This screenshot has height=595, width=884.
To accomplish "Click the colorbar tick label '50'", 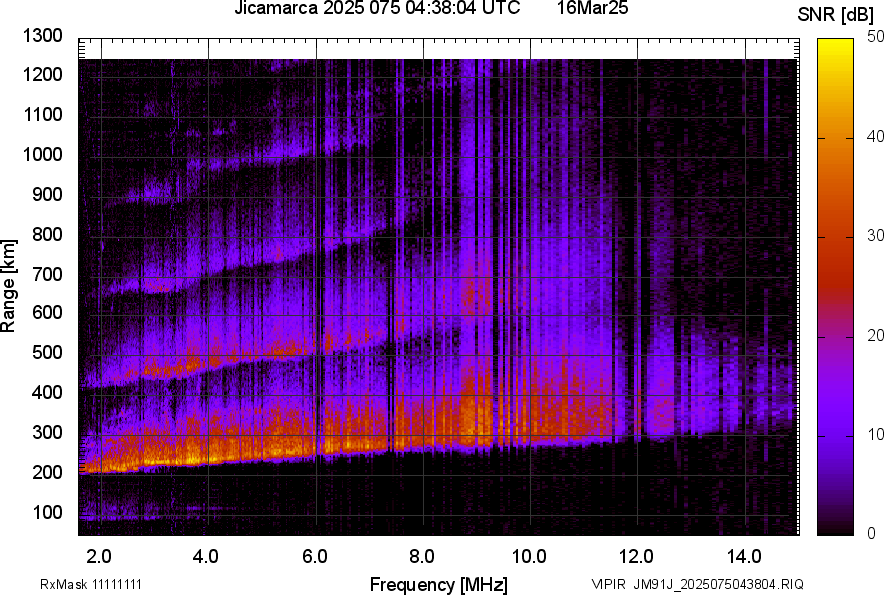I will tap(876, 37).
